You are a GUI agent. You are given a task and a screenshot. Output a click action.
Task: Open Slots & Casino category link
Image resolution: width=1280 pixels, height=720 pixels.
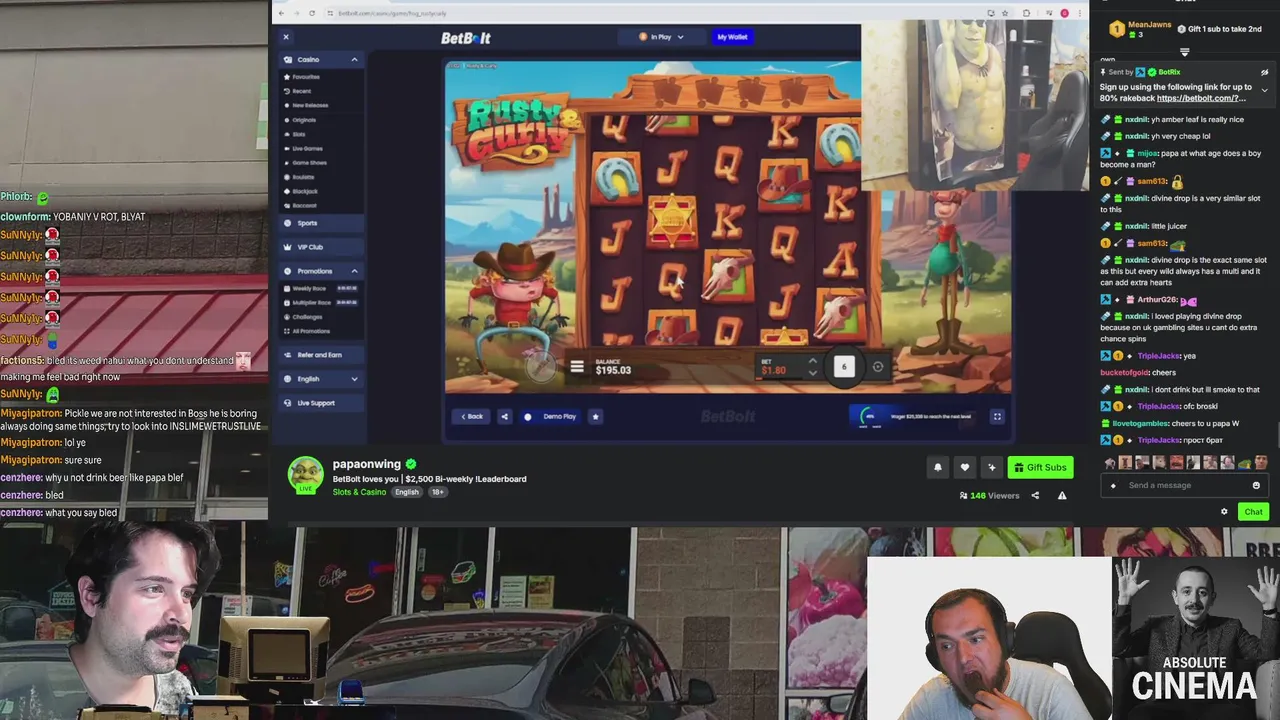pyautogui.click(x=359, y=492)
